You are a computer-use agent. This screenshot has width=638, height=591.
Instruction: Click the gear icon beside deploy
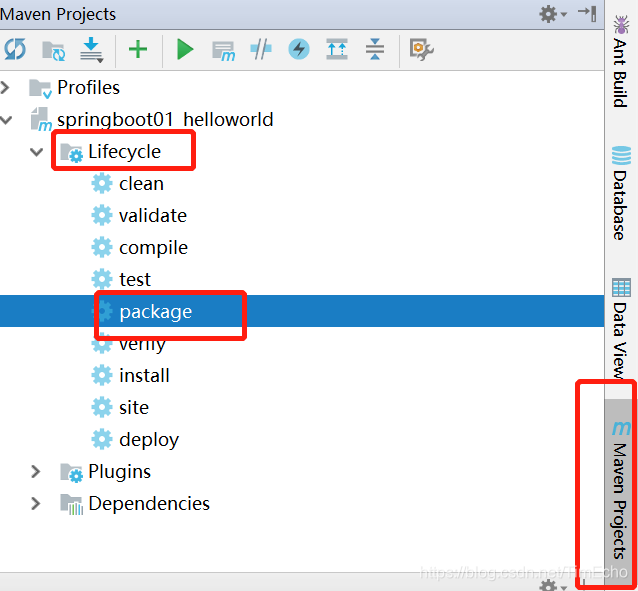[102, 439]
